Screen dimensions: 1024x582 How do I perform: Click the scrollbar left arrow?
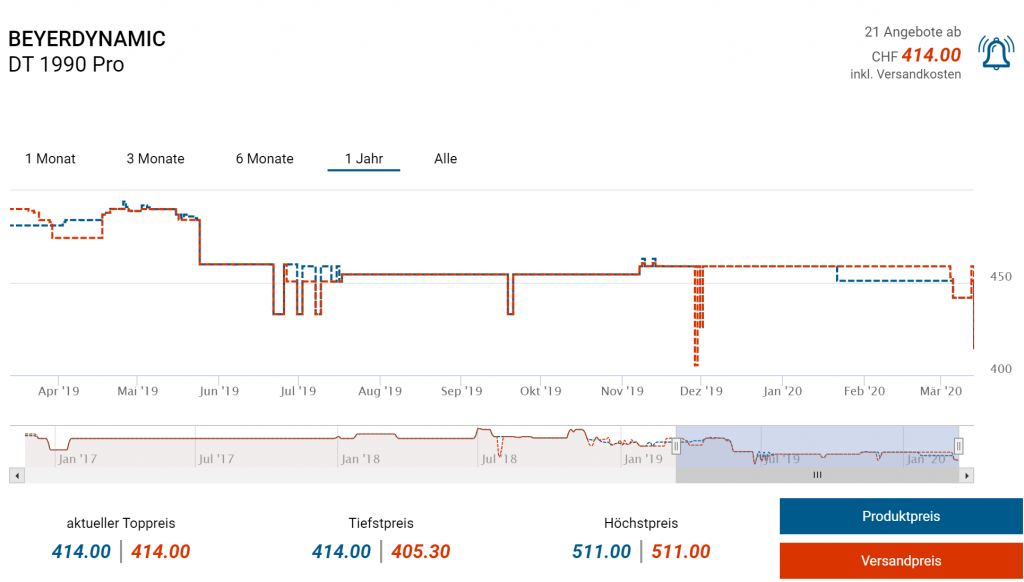[16, 476]
